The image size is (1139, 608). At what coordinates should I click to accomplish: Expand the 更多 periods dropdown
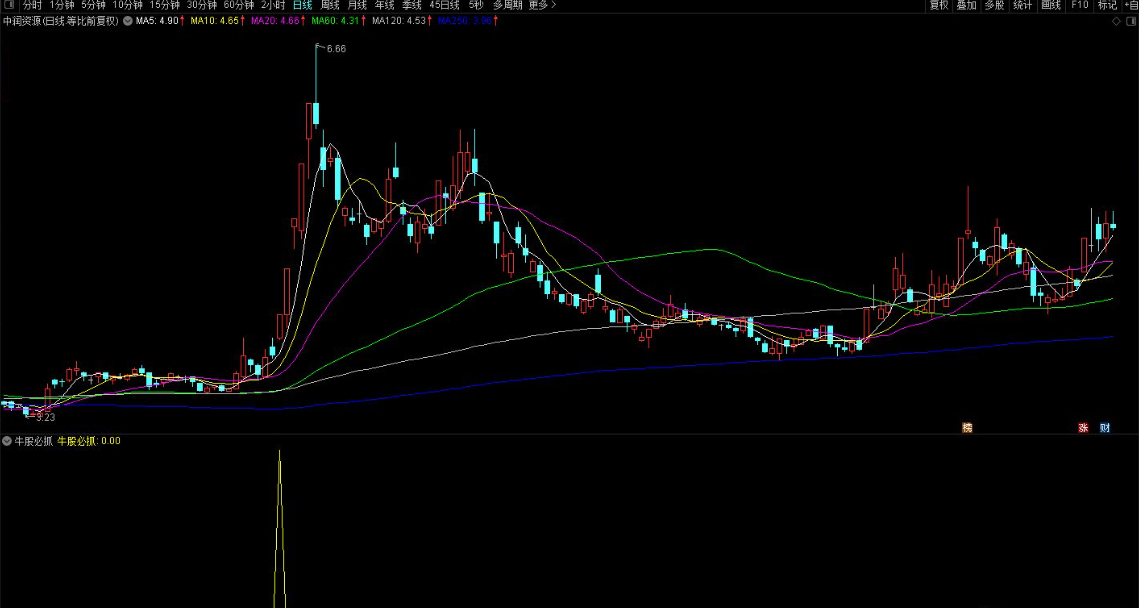[542, 5]
